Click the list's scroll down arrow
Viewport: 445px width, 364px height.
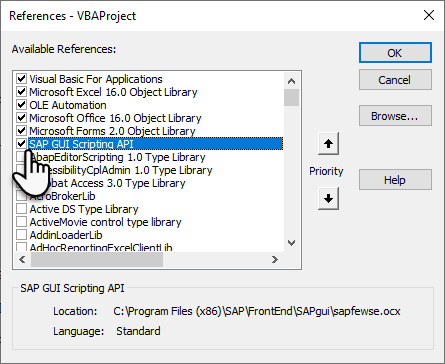(291, 243)
